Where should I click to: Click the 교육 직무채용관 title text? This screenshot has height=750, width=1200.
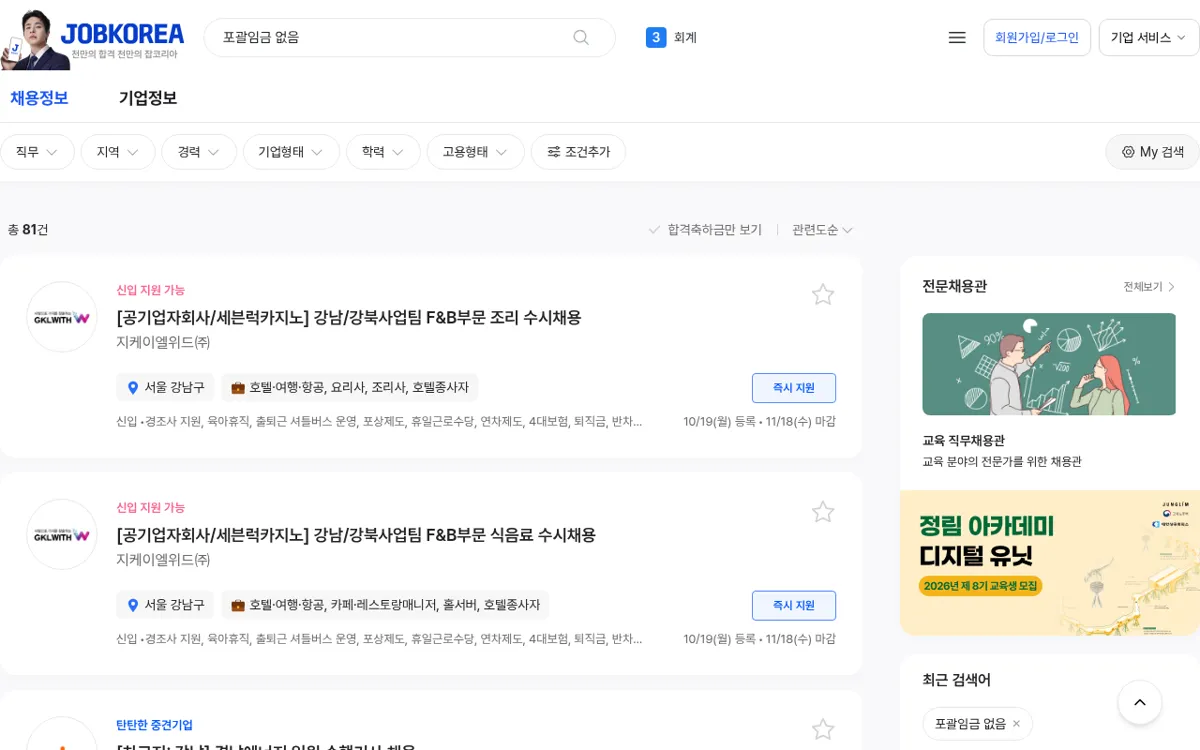(x=964, y=440)
